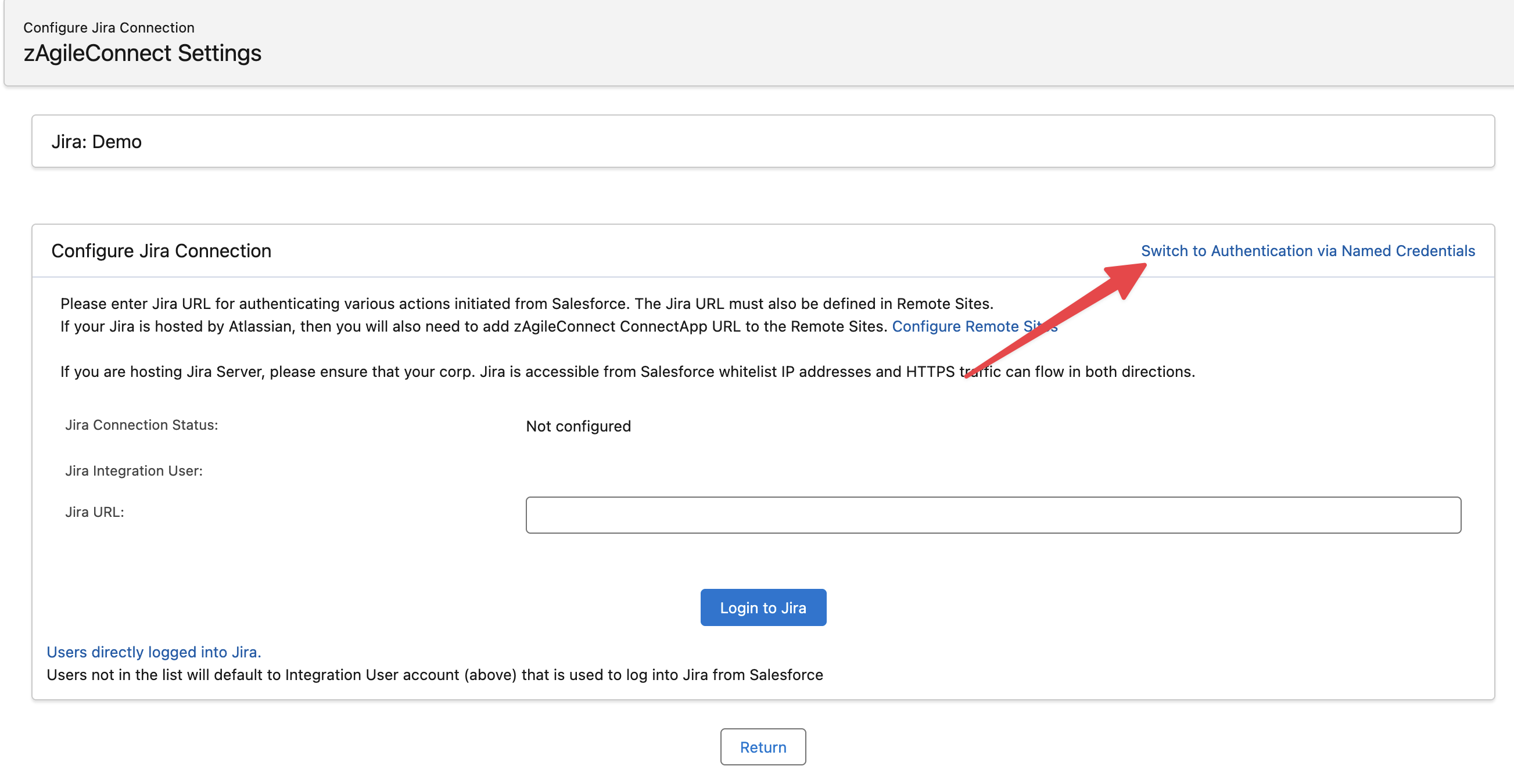The height and width of the screenshot is (784, 1514).
Task: Click the Jira URL label
Action: coord(94,512)
